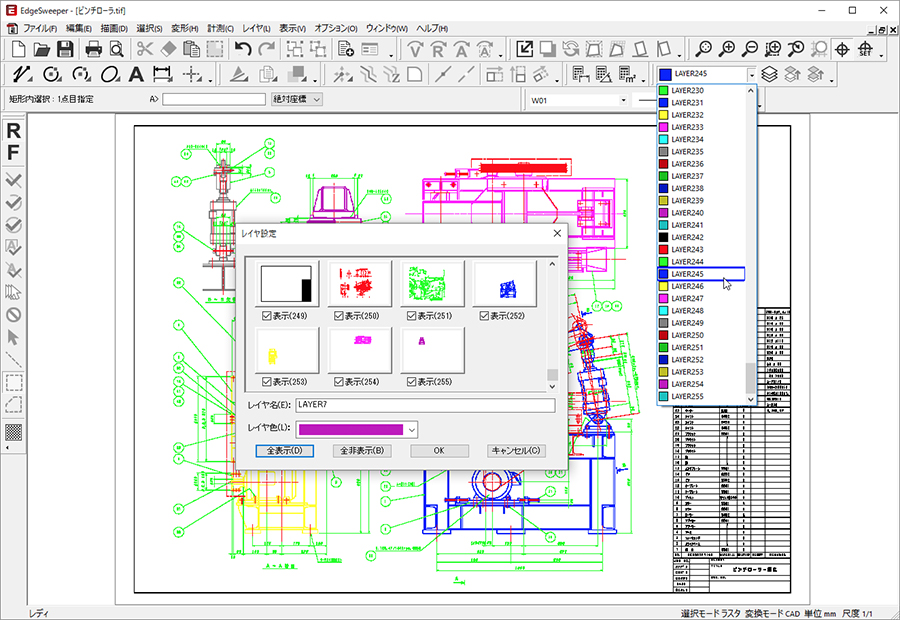Select the text 'A' drawing tool
This screenshot has height=620, width=900.
click(136, 74)
